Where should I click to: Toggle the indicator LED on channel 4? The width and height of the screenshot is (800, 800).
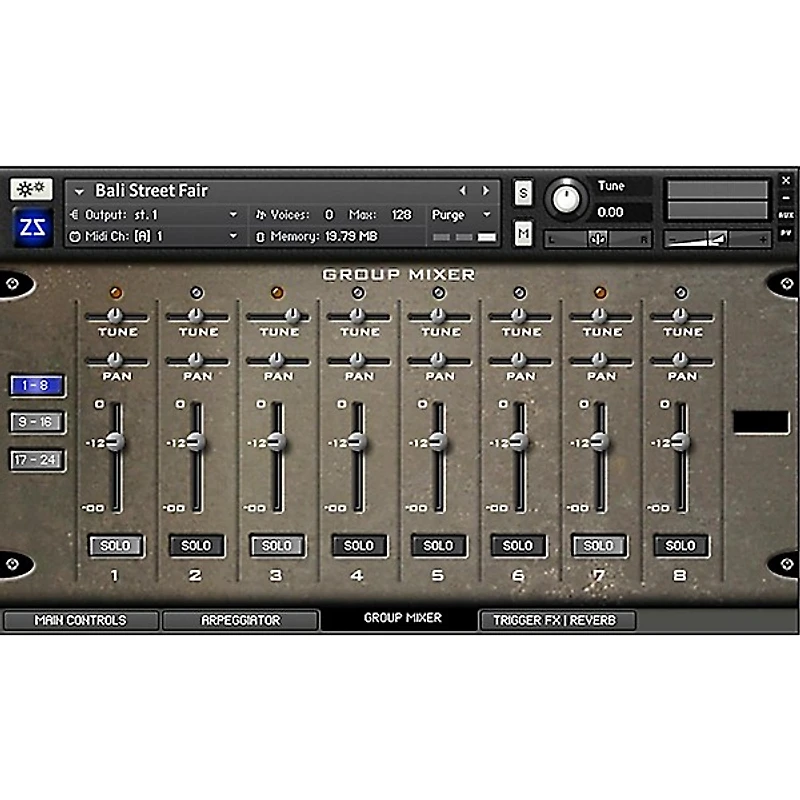[358, 293]
